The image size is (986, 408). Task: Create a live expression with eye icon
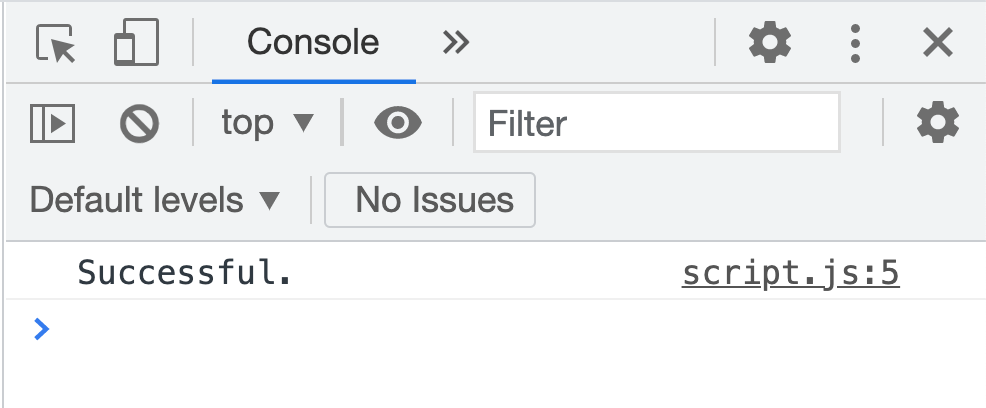(x=397, y=123)
